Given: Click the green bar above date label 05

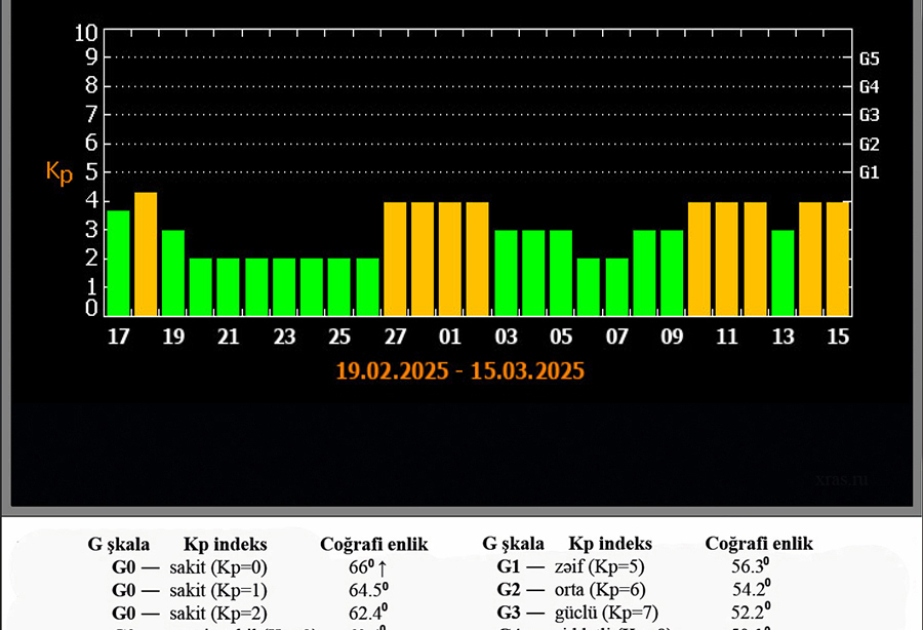Looking at the screenshot, I should tap(561, 273).
